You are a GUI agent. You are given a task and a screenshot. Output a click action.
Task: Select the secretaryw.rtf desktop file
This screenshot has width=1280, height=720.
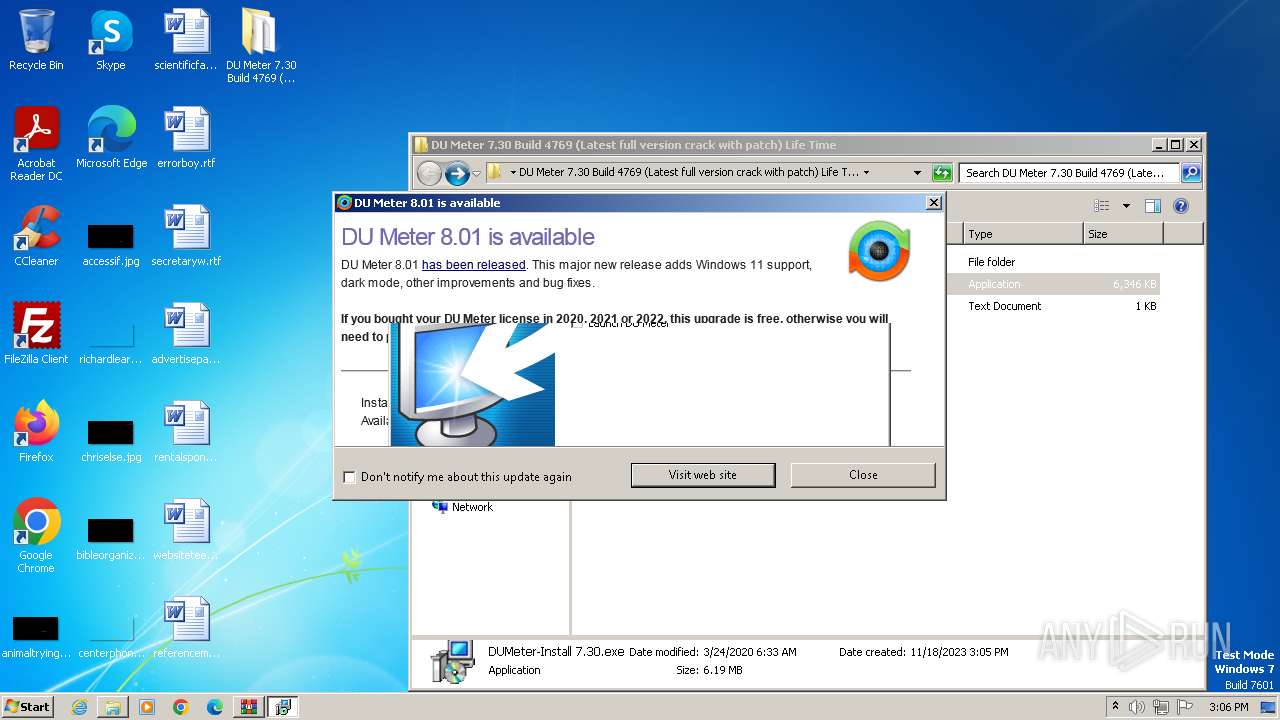pyautogui.click(x=186, y=236)
